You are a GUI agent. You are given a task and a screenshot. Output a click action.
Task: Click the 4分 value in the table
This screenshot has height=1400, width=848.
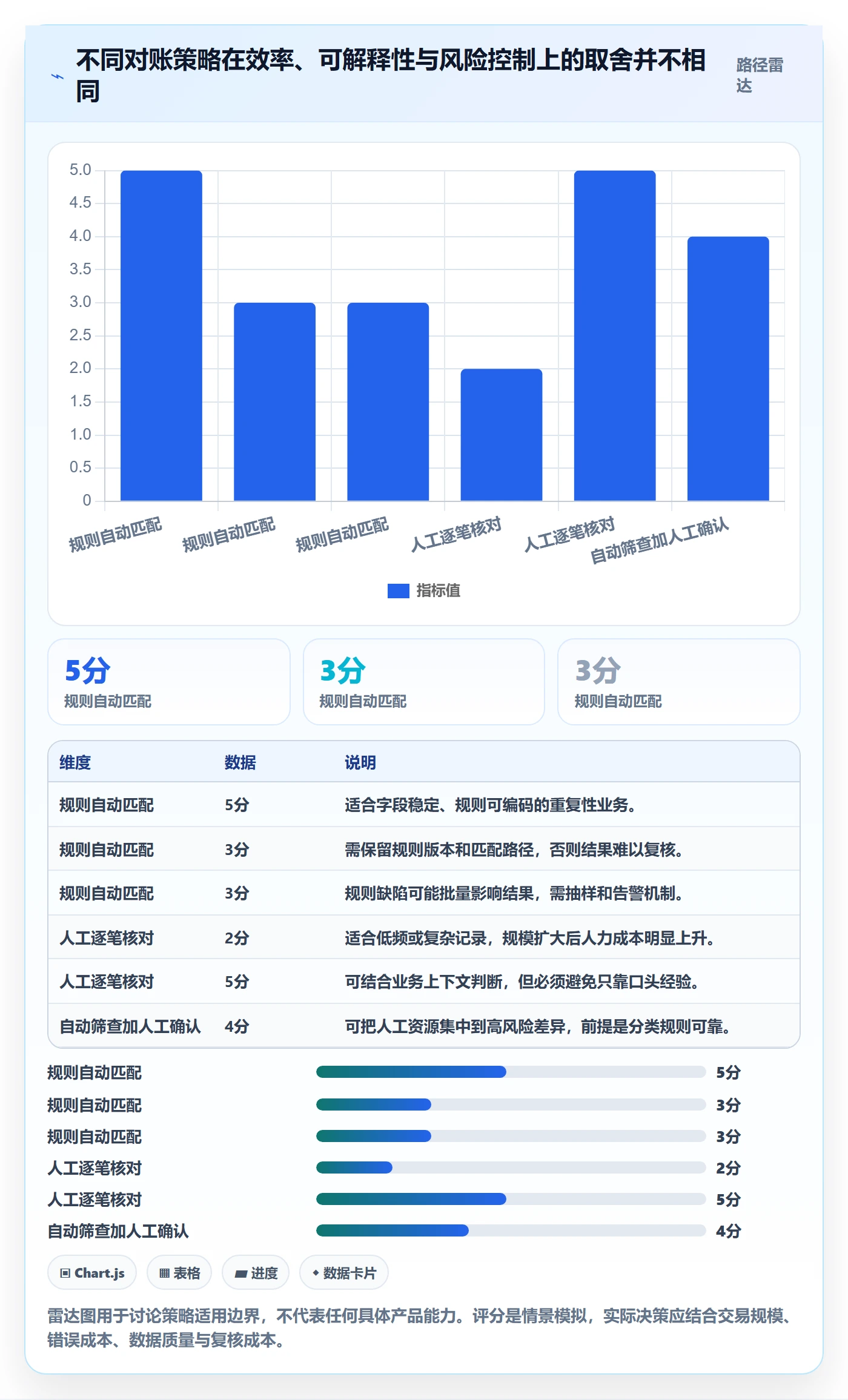pyautogui.click(x=237, y=1026)
